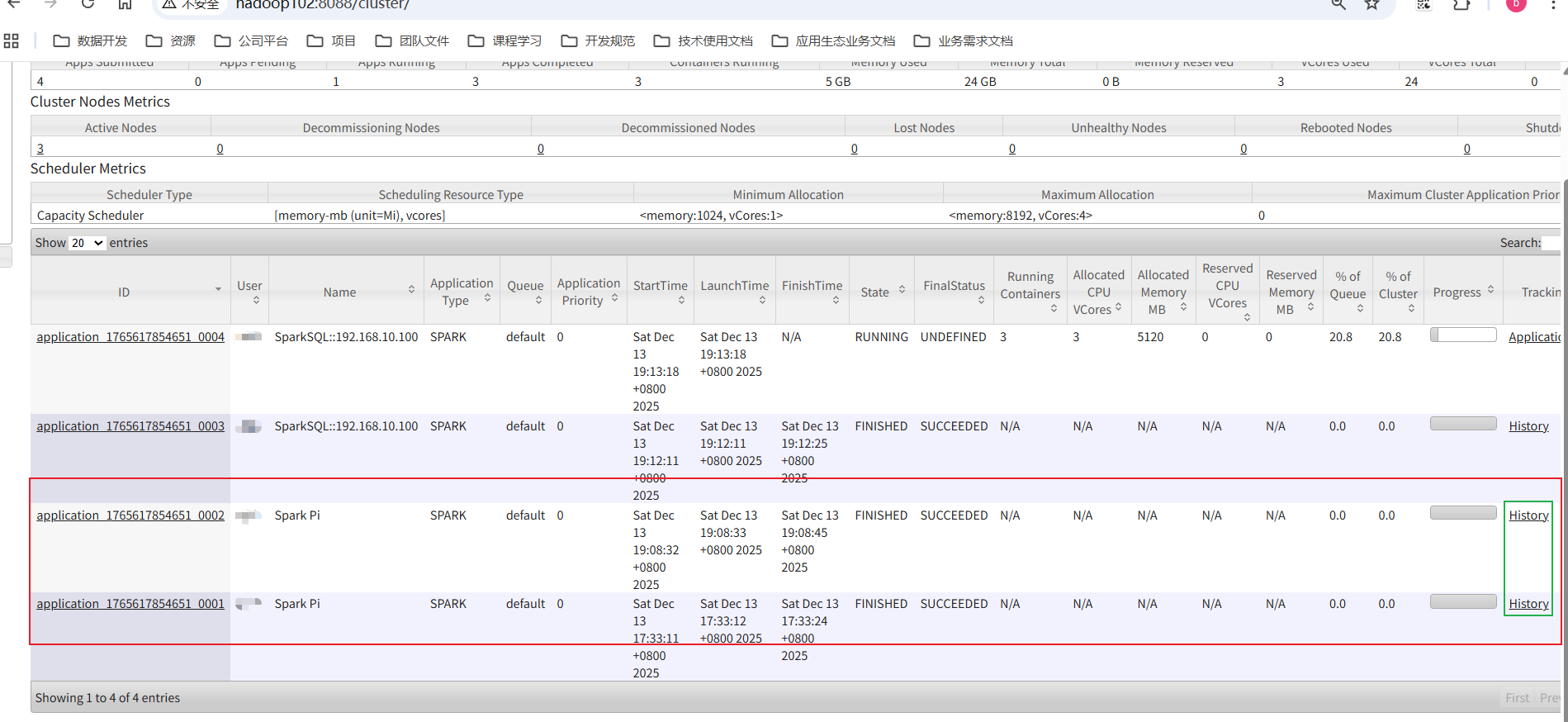The width and height of the screenshot is (1568, 722).
Task: Sort by Progress column header
Action: click(1463, 290)
